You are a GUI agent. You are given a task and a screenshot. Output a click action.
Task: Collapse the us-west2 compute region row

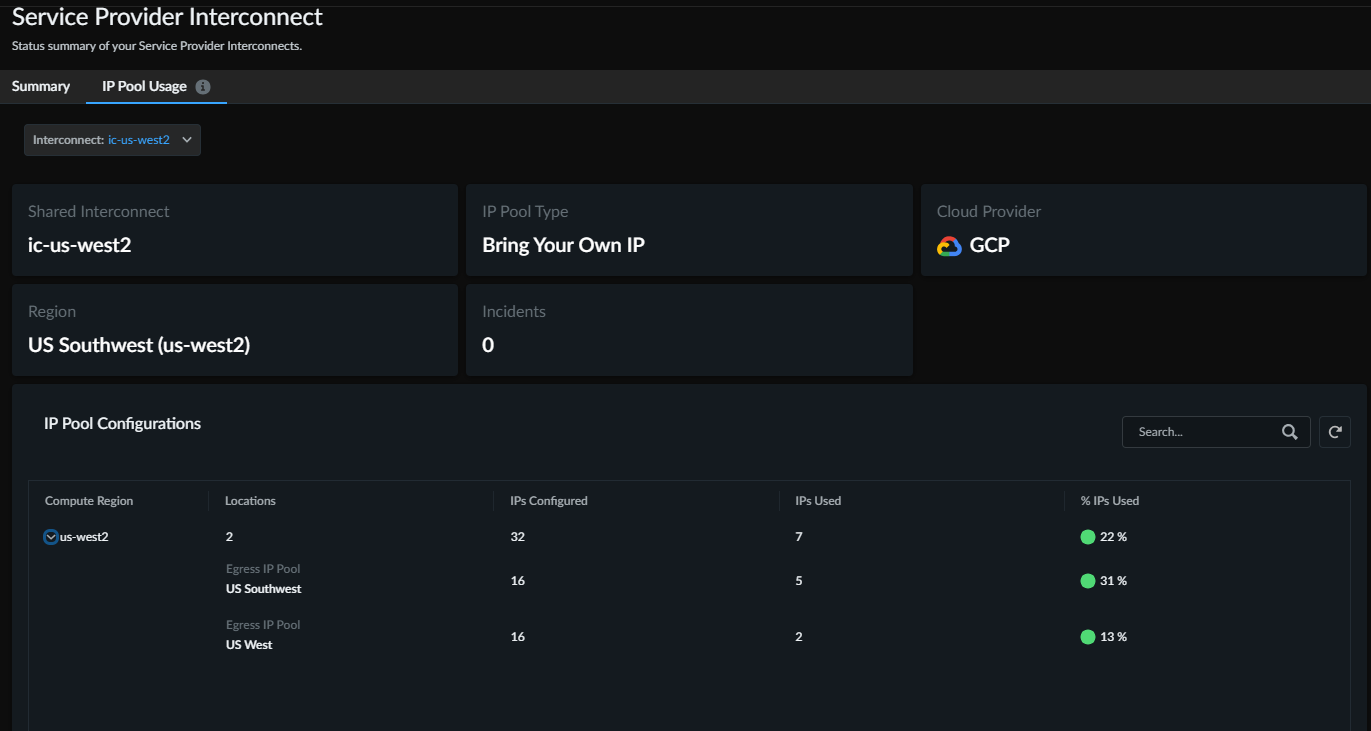(x=51, y=537)
